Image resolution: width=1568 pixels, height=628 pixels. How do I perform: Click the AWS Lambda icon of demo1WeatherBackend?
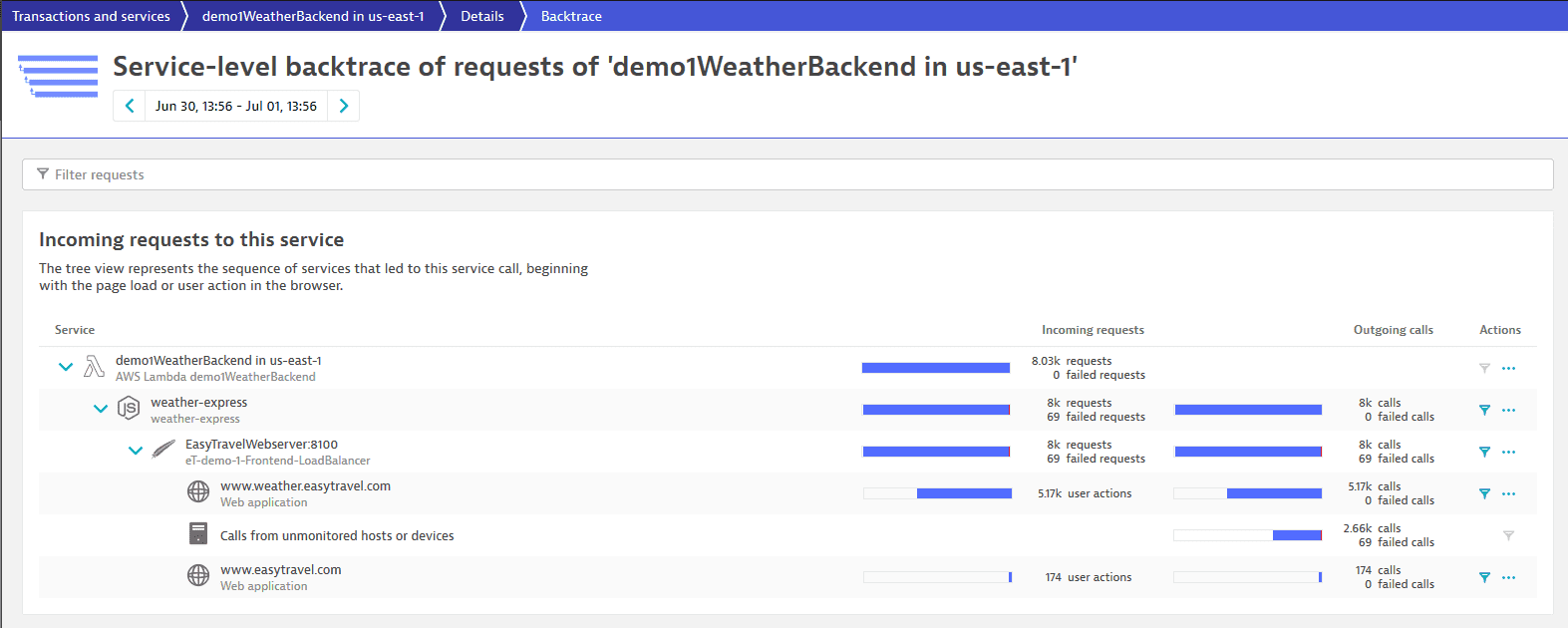tap(94, 367)
